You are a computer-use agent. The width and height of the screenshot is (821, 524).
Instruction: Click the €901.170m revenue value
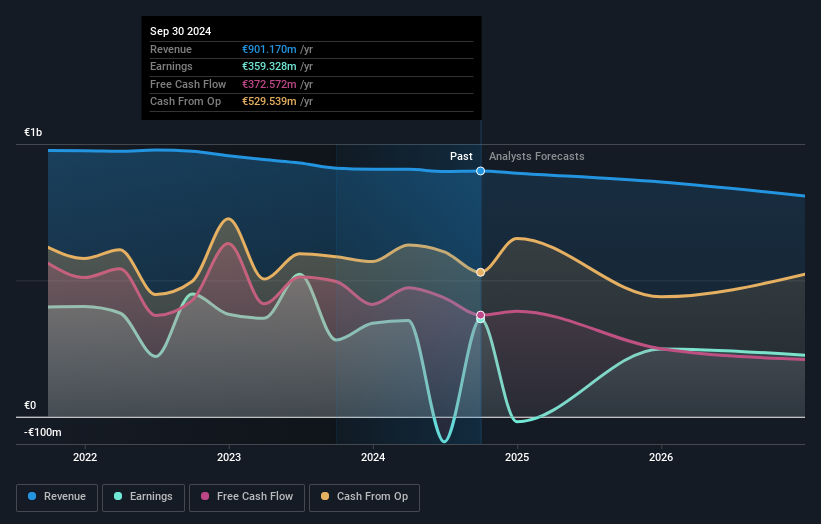(x=269, y=49)
